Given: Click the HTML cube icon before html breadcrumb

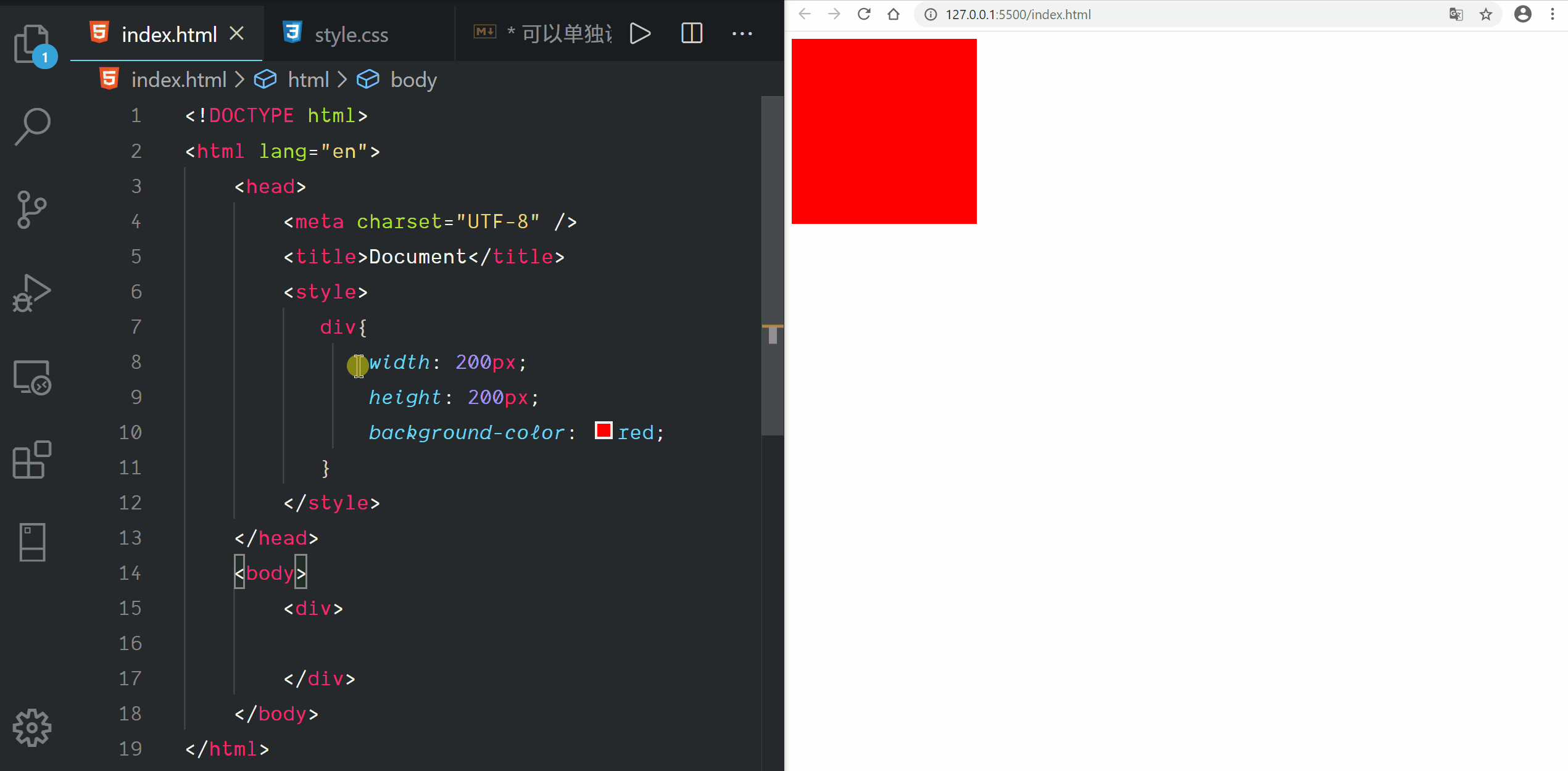Looking at the screenshot, I should (x=265, y=80).
